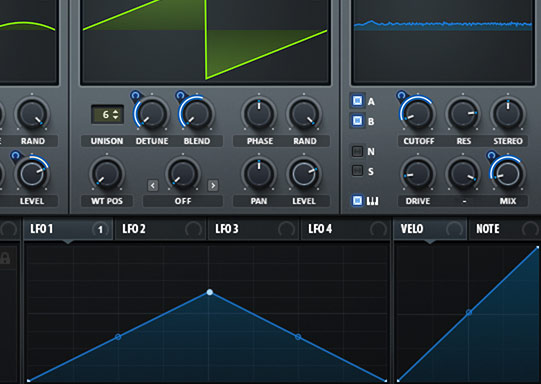541x384 pixels.
Task: Click the NOTE mod source handle
Action: click(530, 229)
